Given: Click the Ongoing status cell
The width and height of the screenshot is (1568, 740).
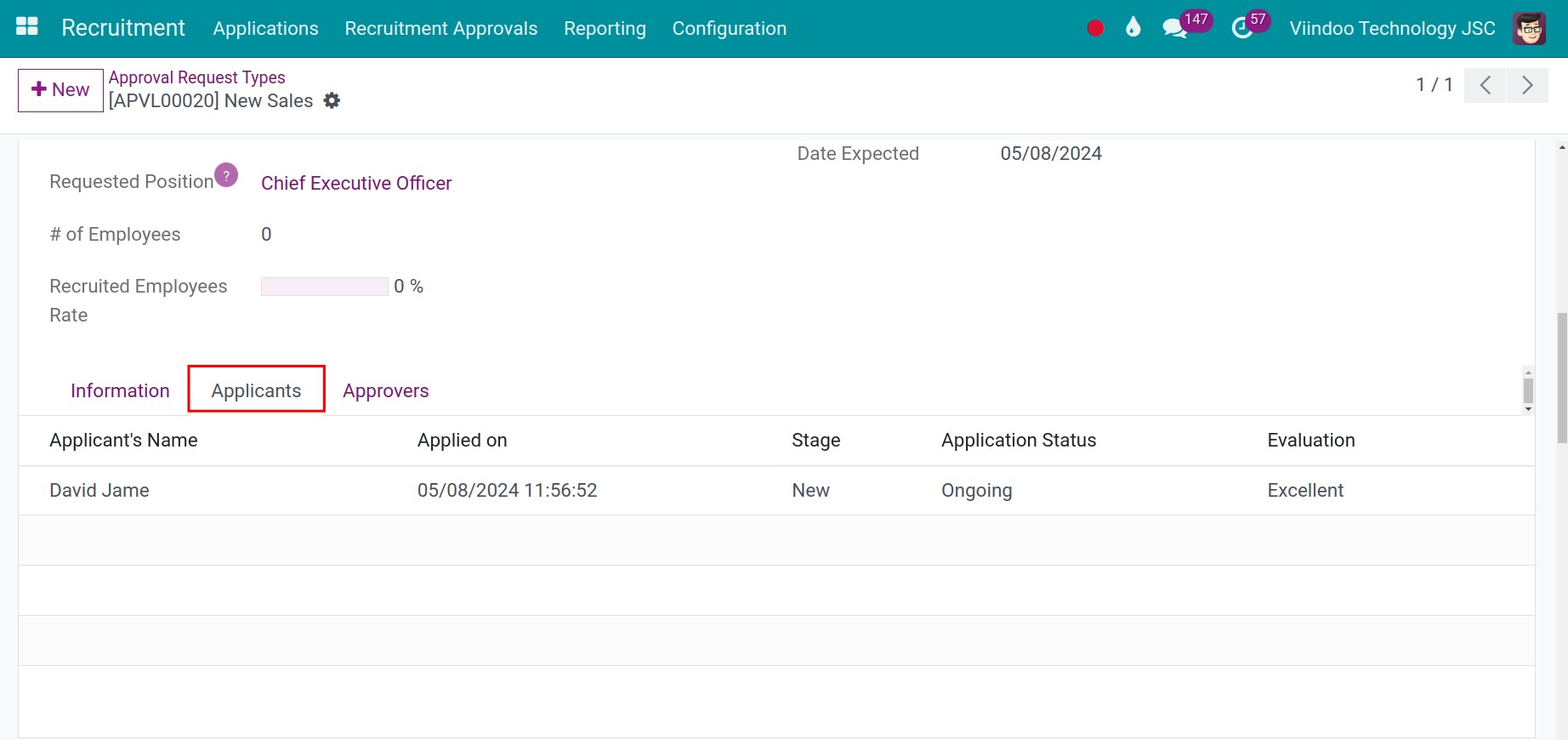Looking at the screenshot, I should click(976, 491).
